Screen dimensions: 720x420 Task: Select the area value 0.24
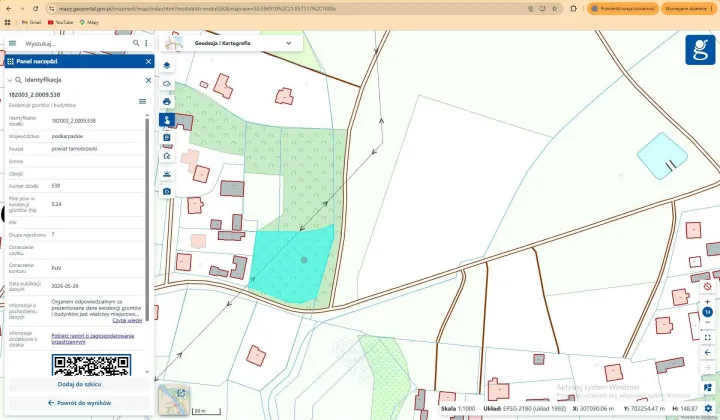tap(56, 204)
